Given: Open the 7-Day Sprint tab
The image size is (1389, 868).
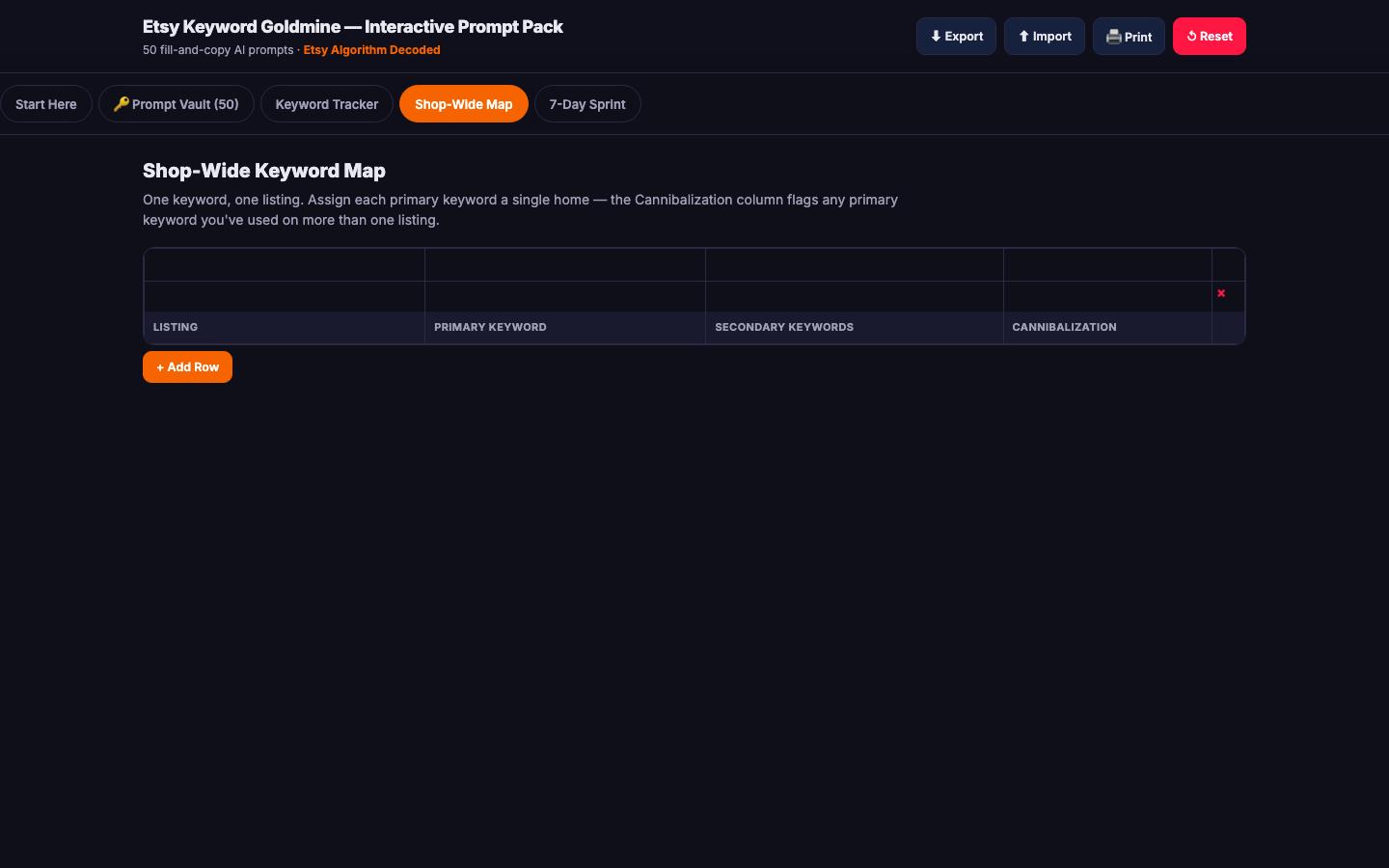Looking at the screenshot, I should point(587,104).
